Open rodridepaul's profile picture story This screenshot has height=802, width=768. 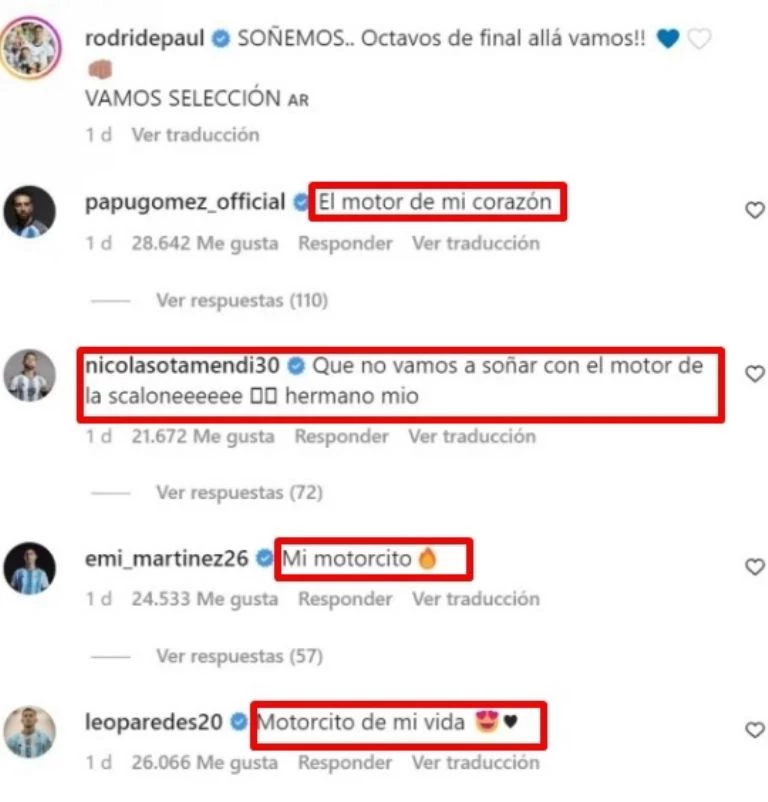(x=31, y=49)
